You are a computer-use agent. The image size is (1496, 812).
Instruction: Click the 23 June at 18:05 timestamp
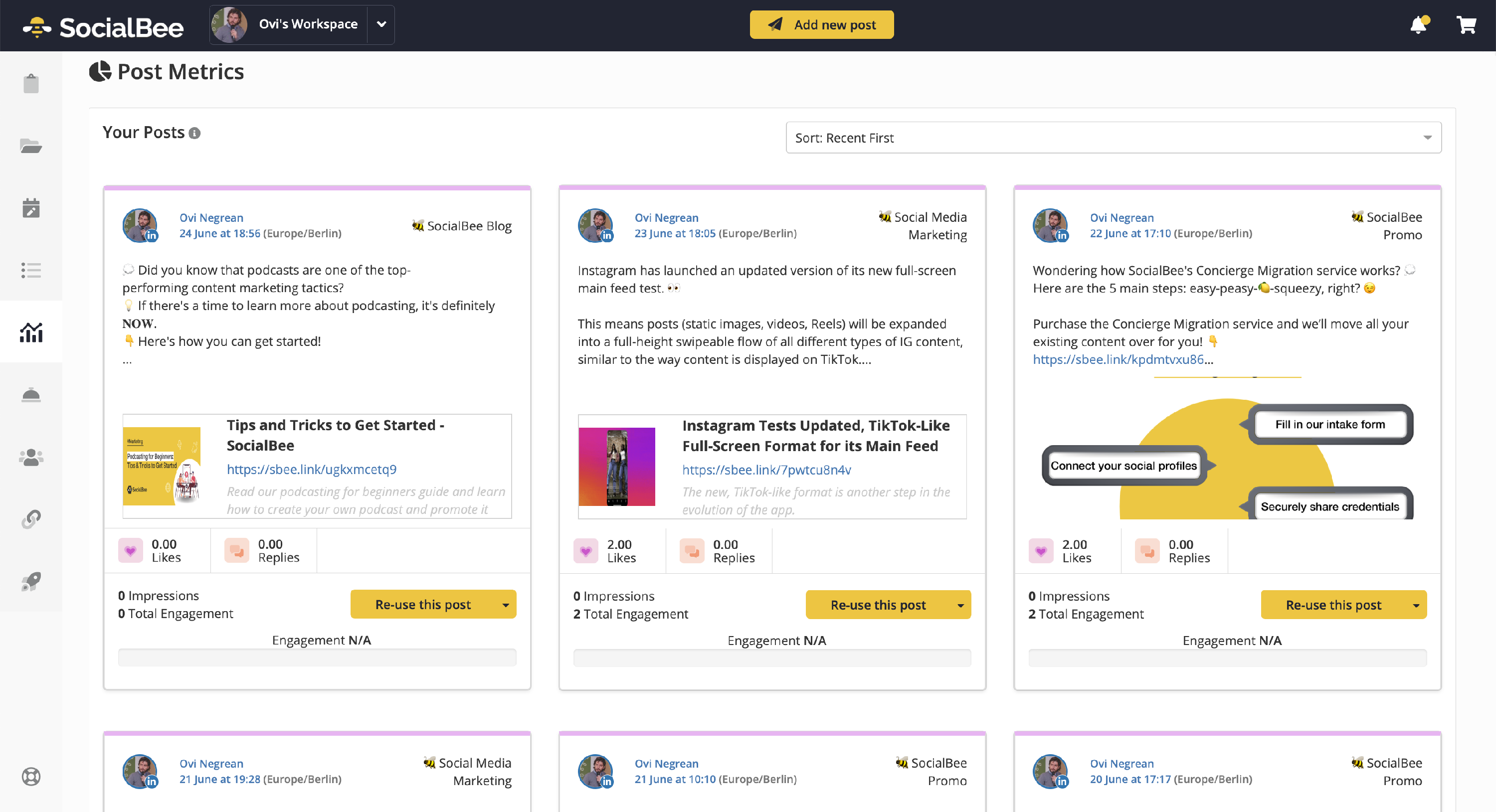click(x=675, y=233)
